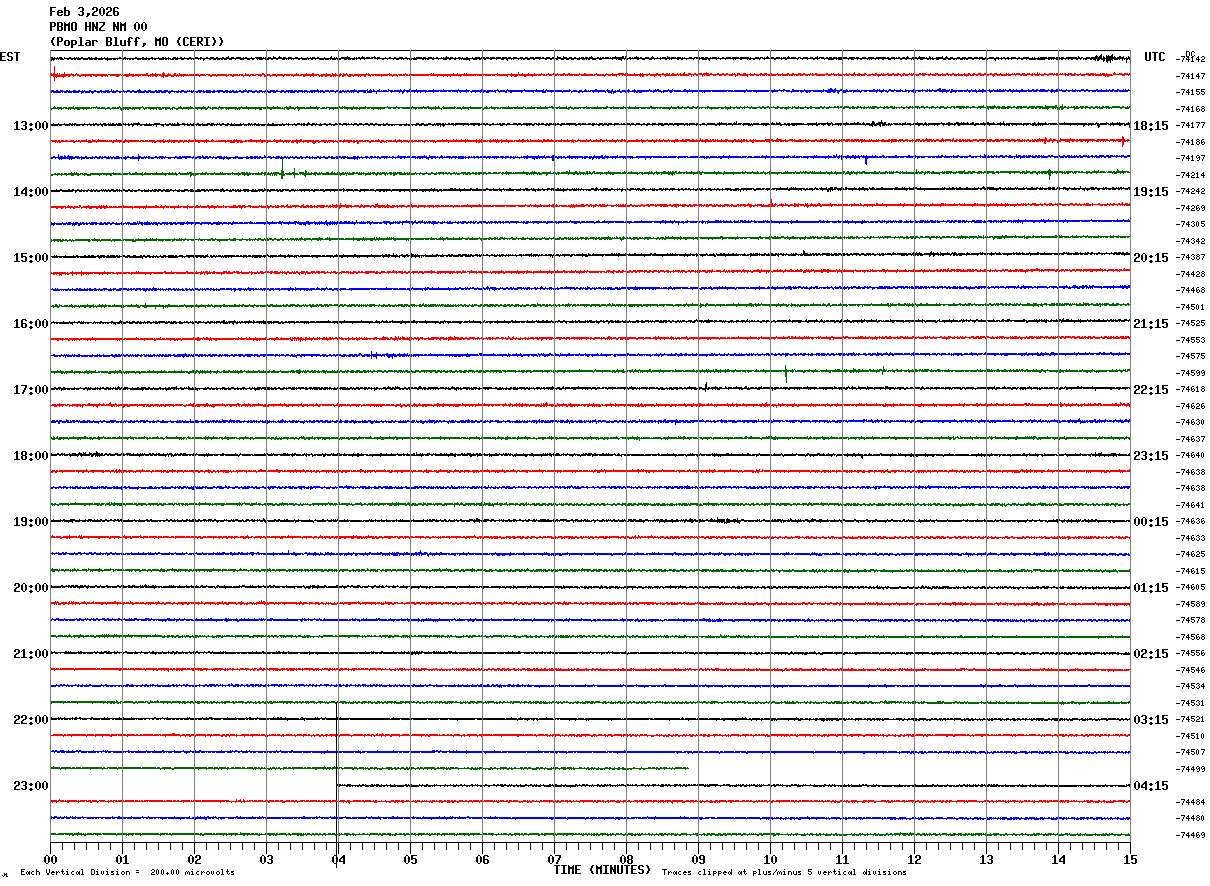Click DC offset value -74177
This screenshot has width=1210, height=886.
point(1191,126)
